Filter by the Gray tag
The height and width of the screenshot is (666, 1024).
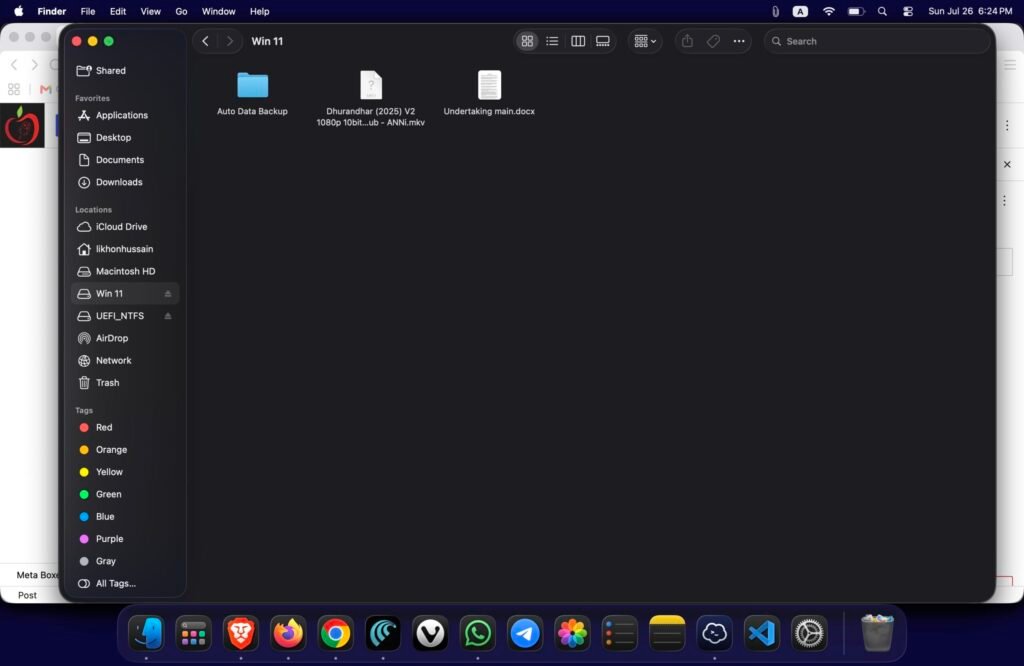tap(125, 561)
